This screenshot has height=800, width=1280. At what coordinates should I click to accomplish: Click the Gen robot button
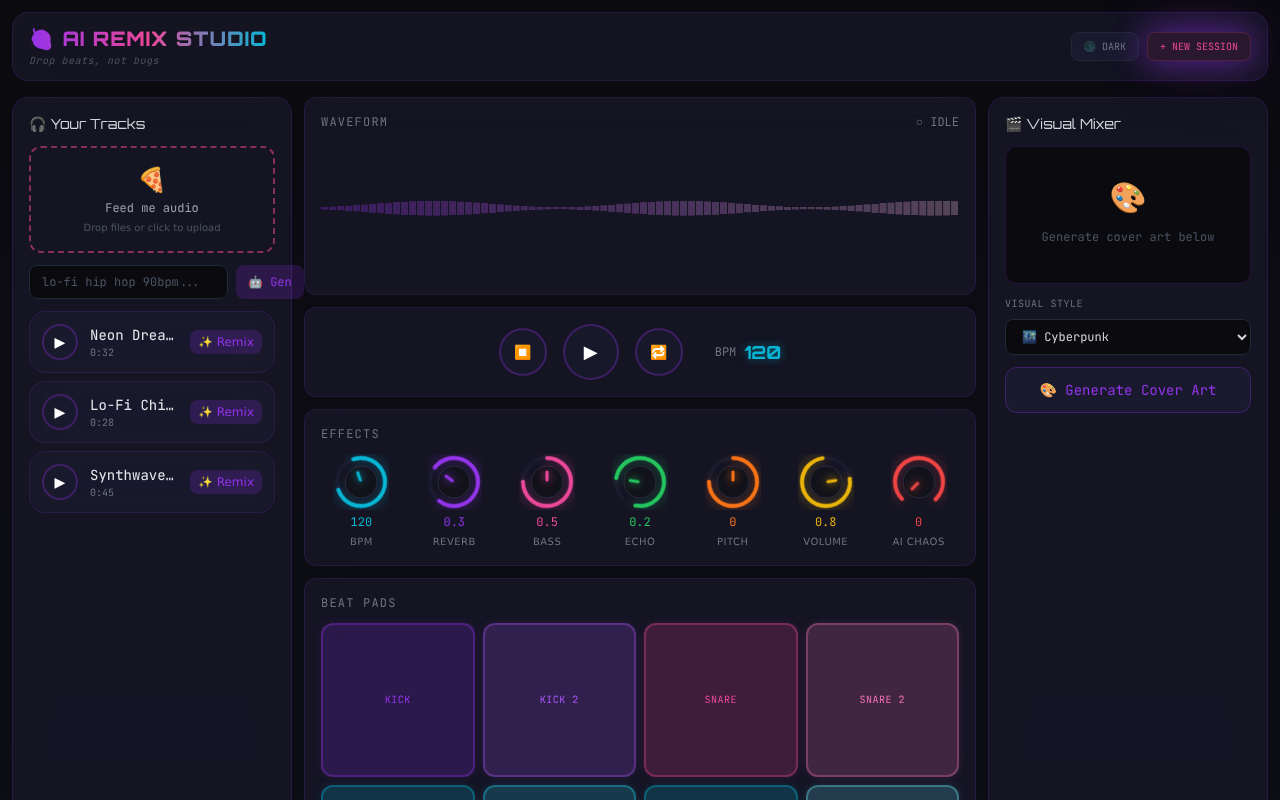coord(270,282)
